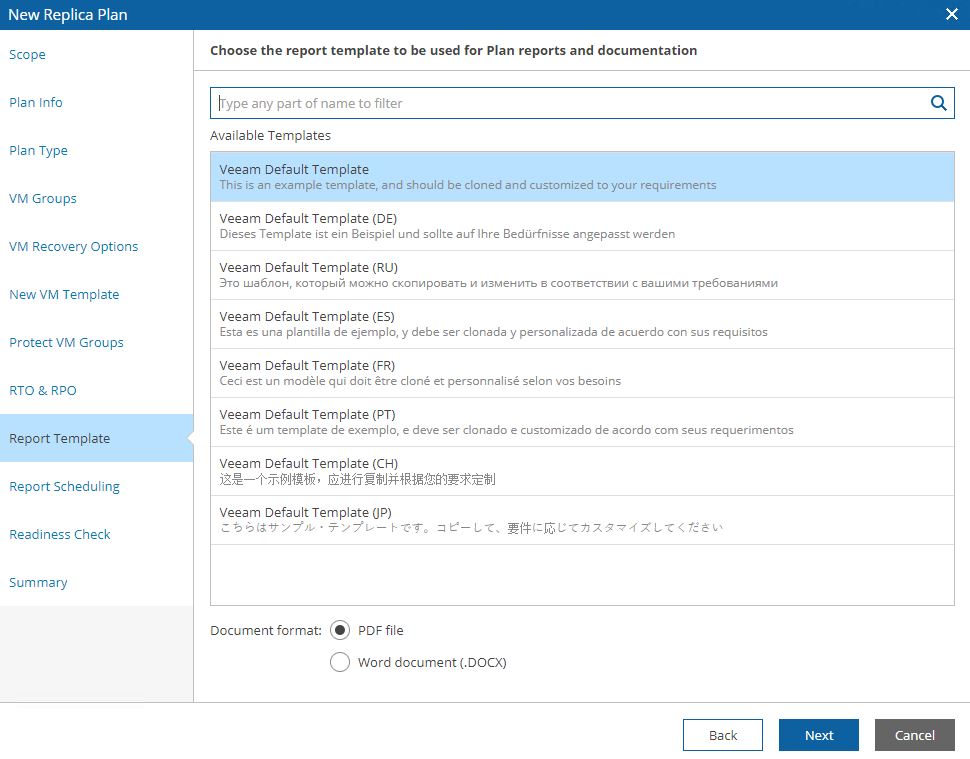Open the Readiness Check step

pos(59,534)
